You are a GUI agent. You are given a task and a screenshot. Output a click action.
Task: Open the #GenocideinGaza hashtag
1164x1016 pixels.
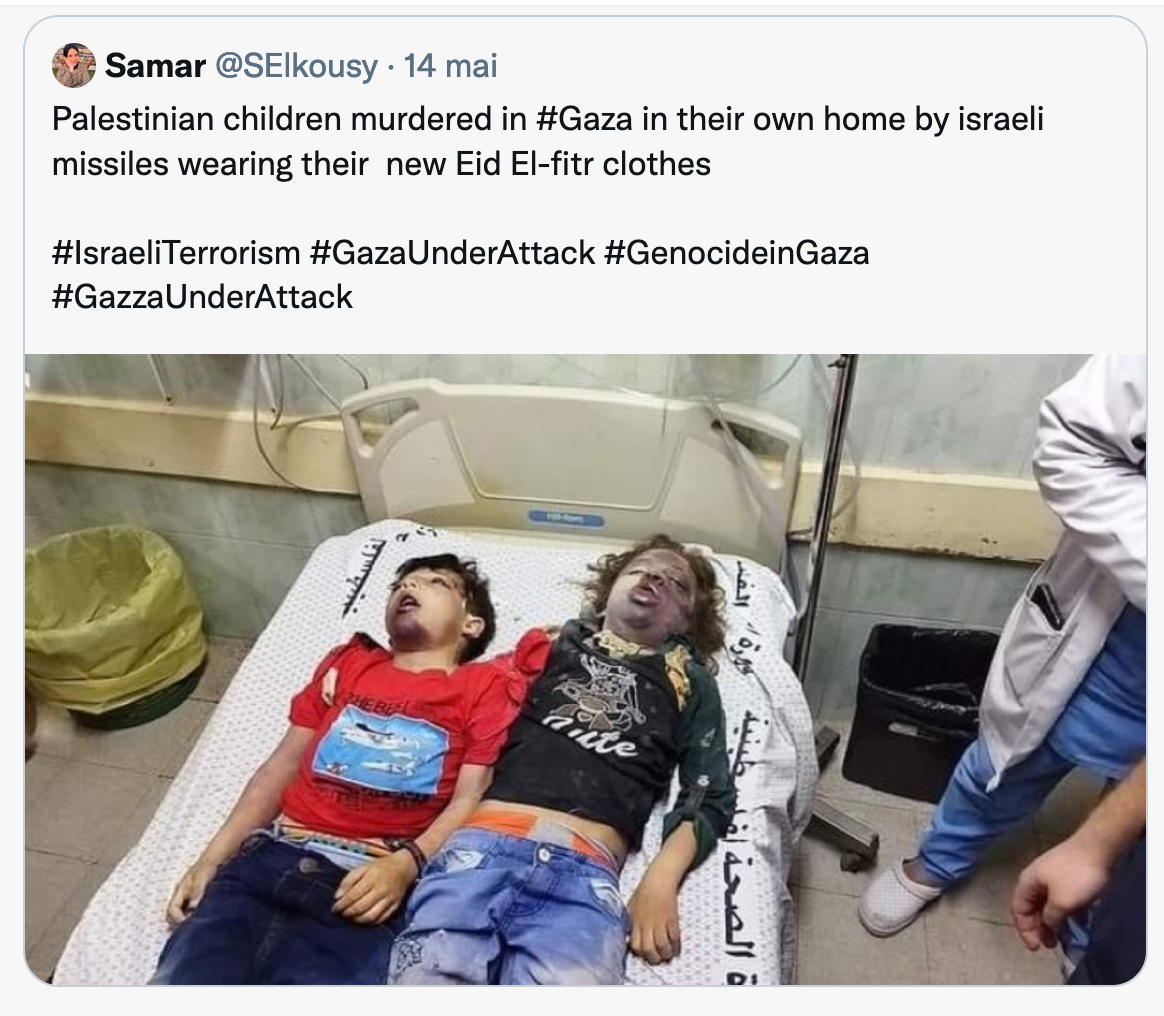click(x=736, y=253)
